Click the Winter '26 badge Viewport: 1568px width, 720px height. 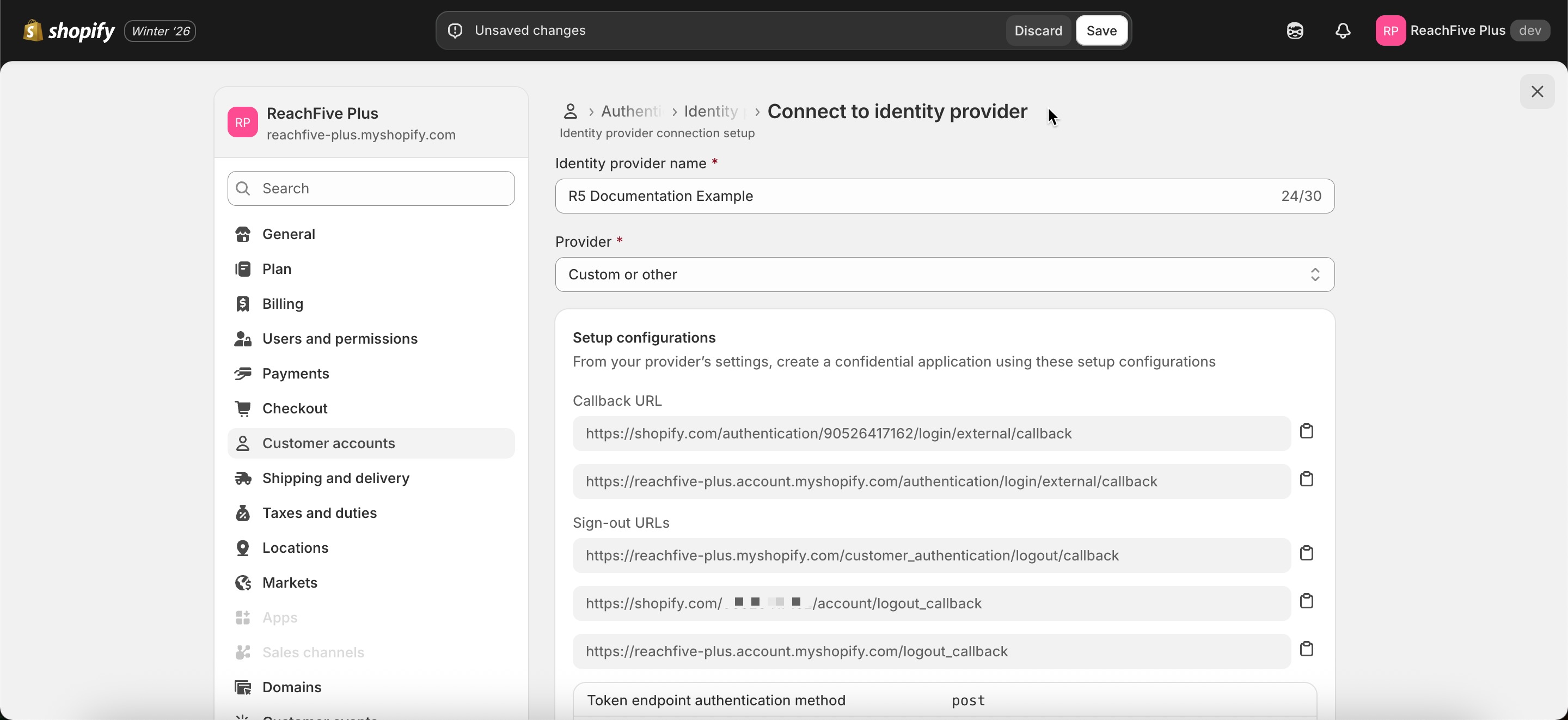(160, 30)
